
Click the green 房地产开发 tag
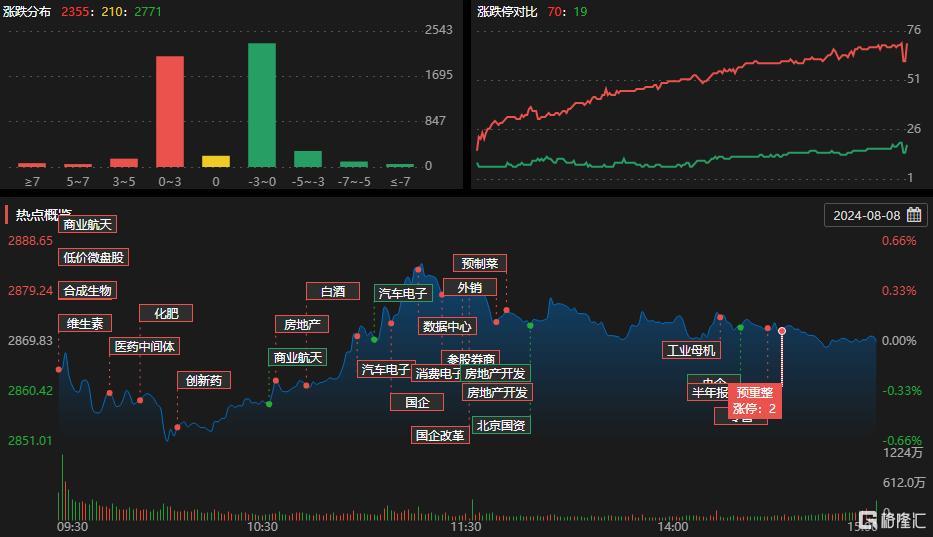pyautogui.click(x=495, y=373)
